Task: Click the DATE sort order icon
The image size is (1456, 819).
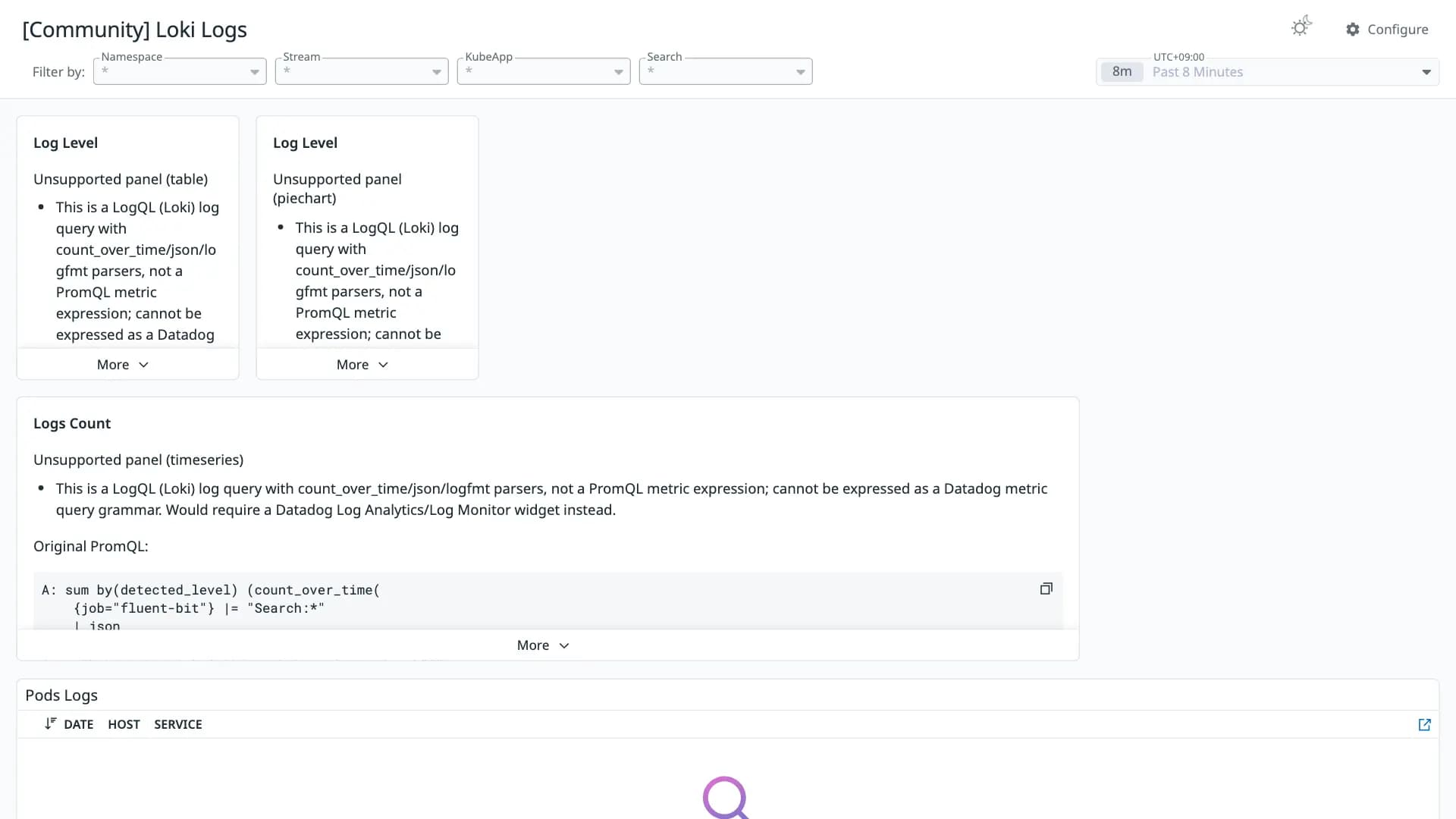Action: pyautogui.click(x=50, y=723)
